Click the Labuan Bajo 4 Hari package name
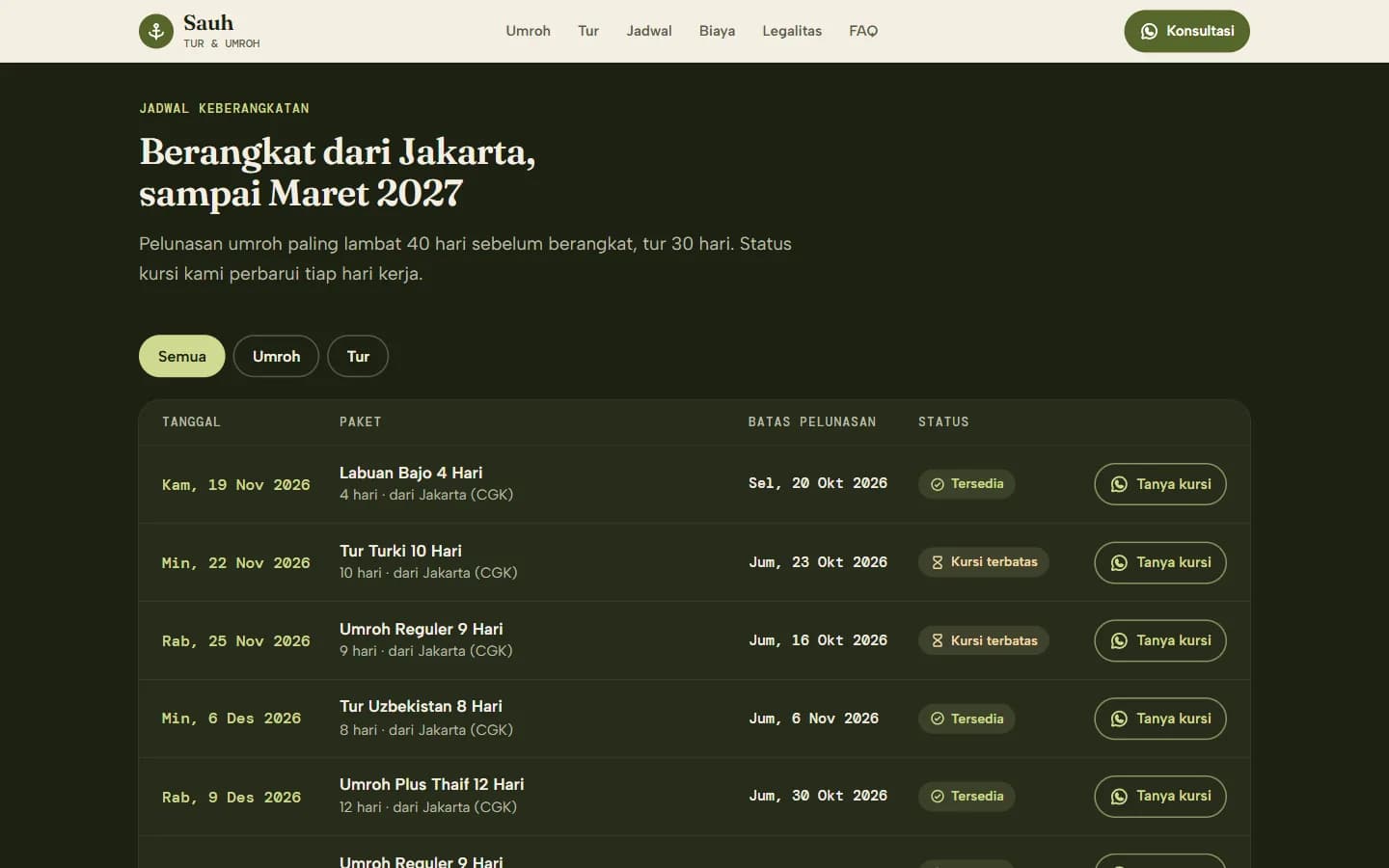The image size is (1389, 868). coord(411,473)
